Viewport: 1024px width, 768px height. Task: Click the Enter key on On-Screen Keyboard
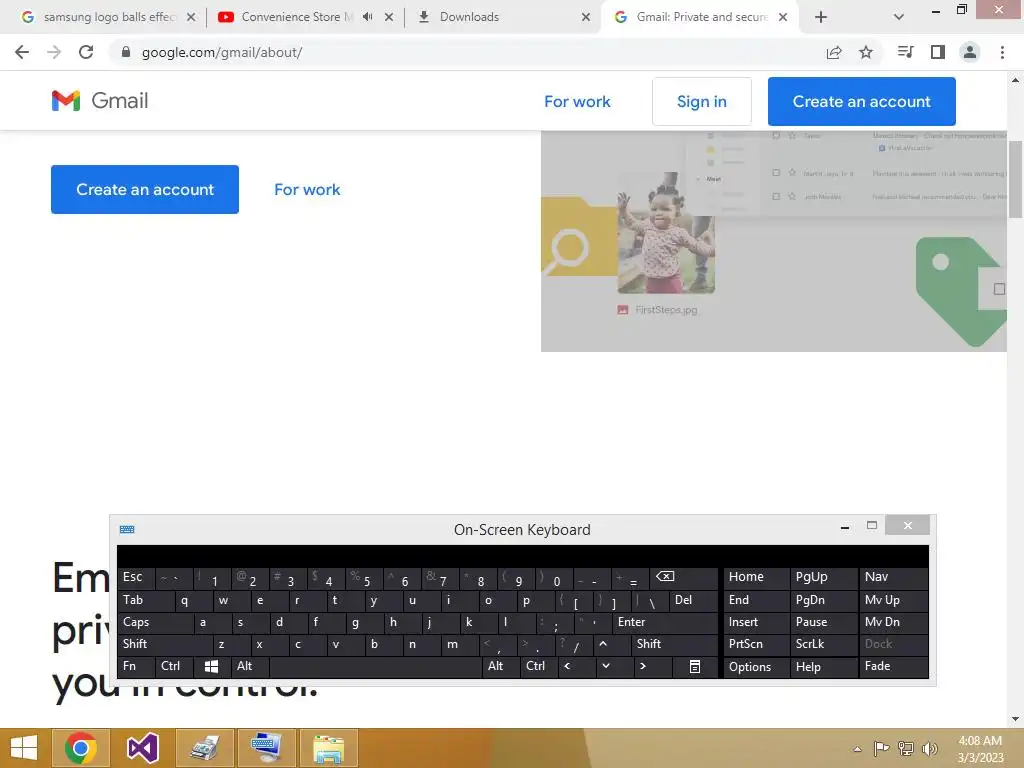(665, 622)
